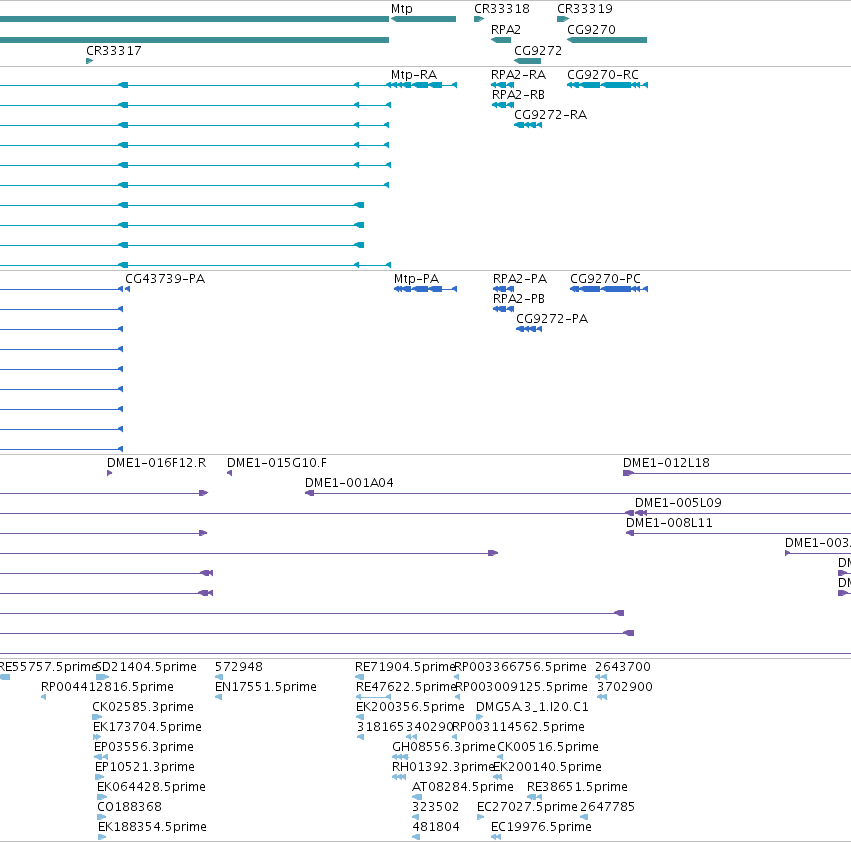The height and width of the screenshot is (842, 851).
Task: Select the GH08556.3prime EST label
Action: 443,746
